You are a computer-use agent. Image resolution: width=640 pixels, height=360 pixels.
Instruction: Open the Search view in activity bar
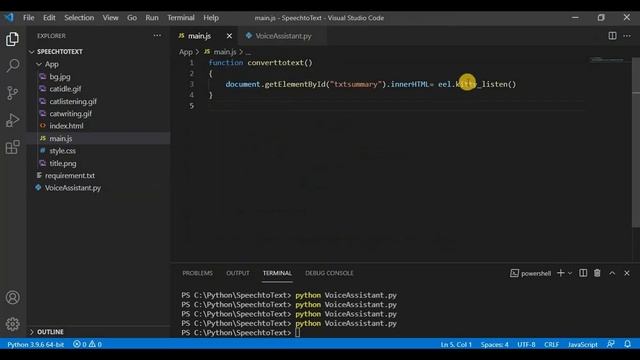coord(12,65)
